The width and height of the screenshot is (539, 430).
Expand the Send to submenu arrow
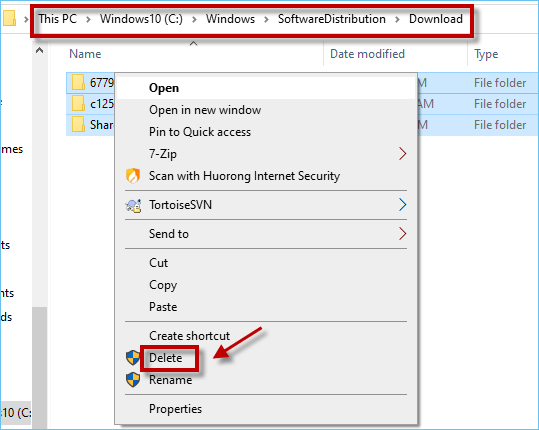403,234
